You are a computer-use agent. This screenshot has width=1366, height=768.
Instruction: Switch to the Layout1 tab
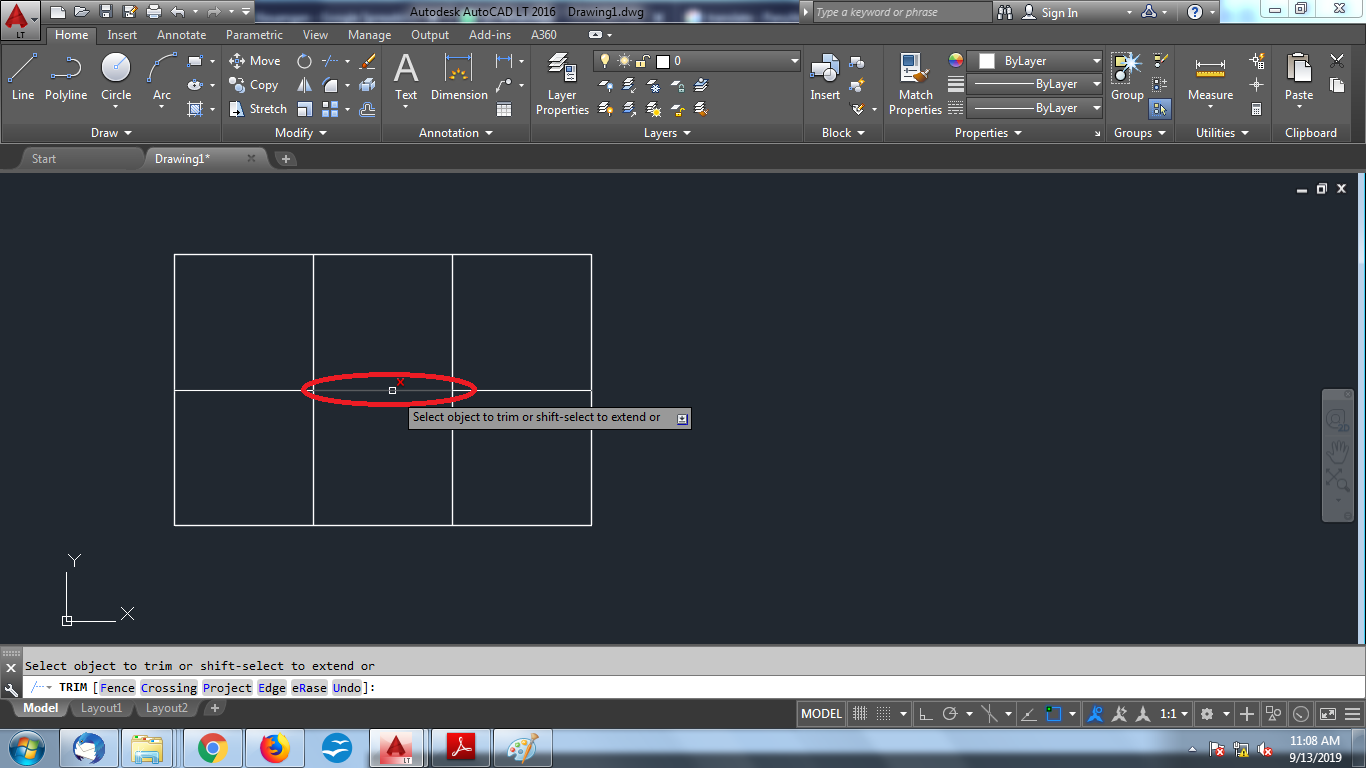[101, 708]
